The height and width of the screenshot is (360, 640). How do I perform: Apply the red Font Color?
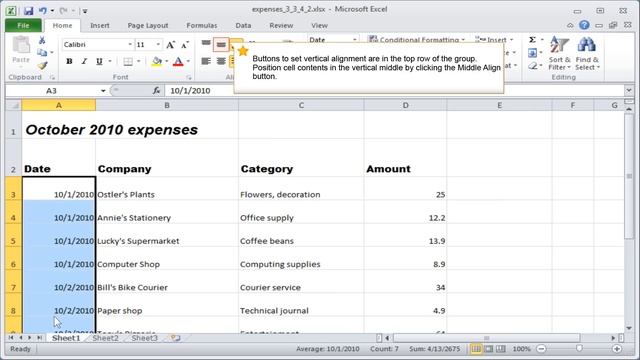click(x=178, y=61)
